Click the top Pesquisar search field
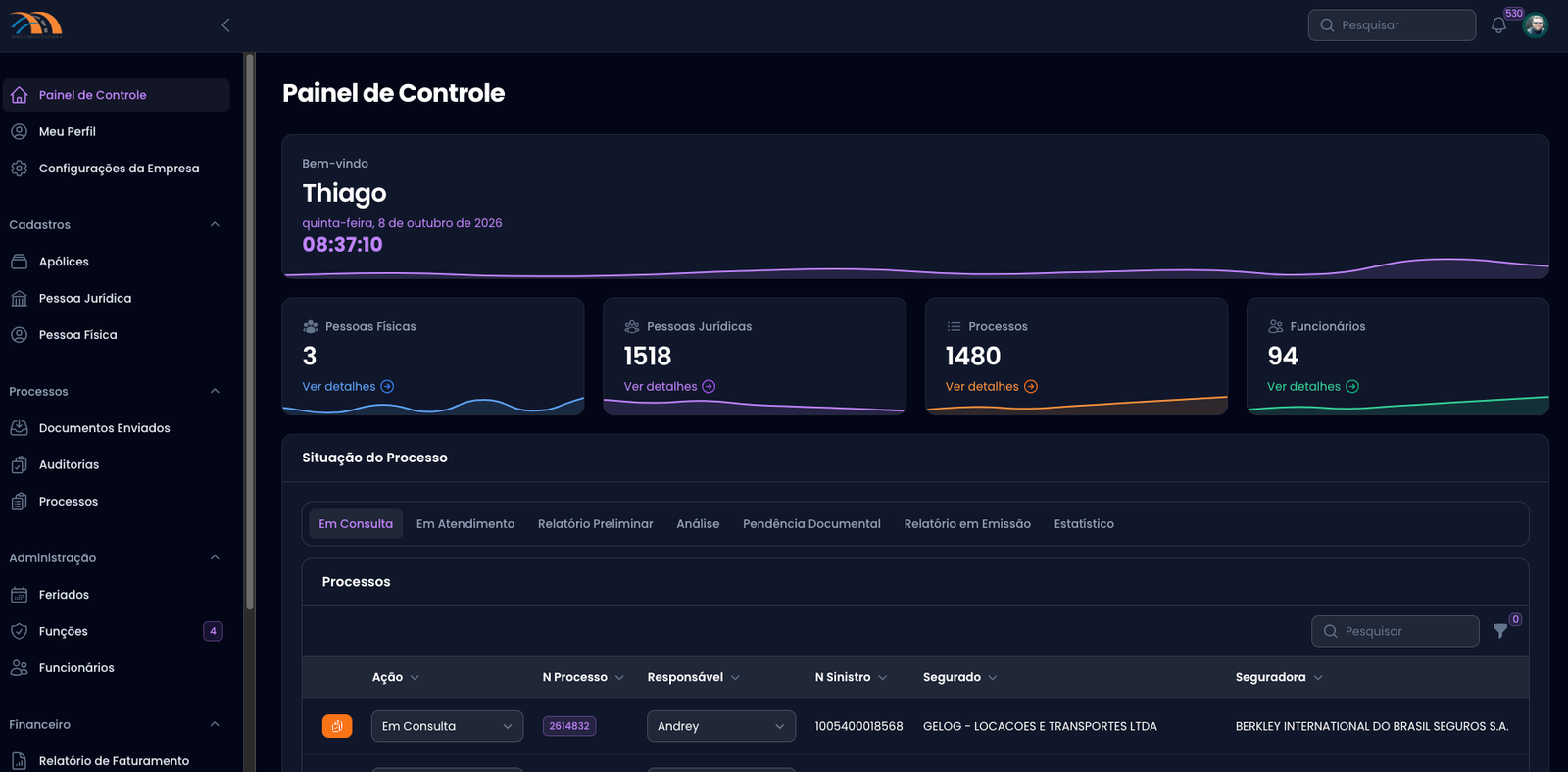This screenshot has height=772, width=1568. click(1392, 25)
